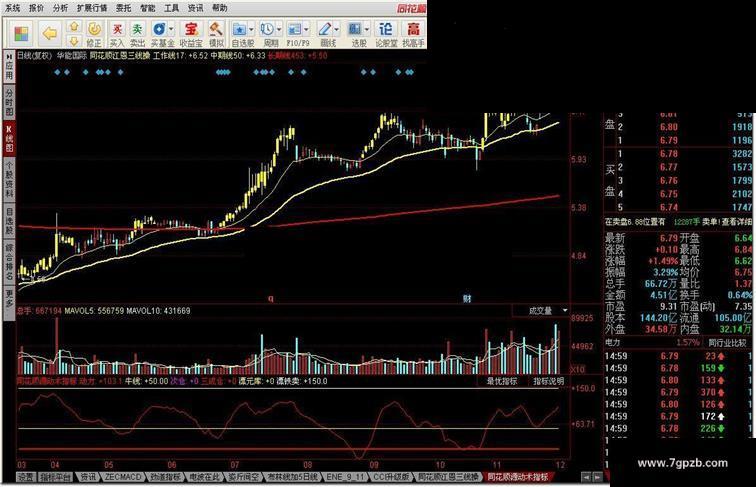Expand the 自选股 dropdown arrow
This screenshot has height=487, width=756.
251,30
